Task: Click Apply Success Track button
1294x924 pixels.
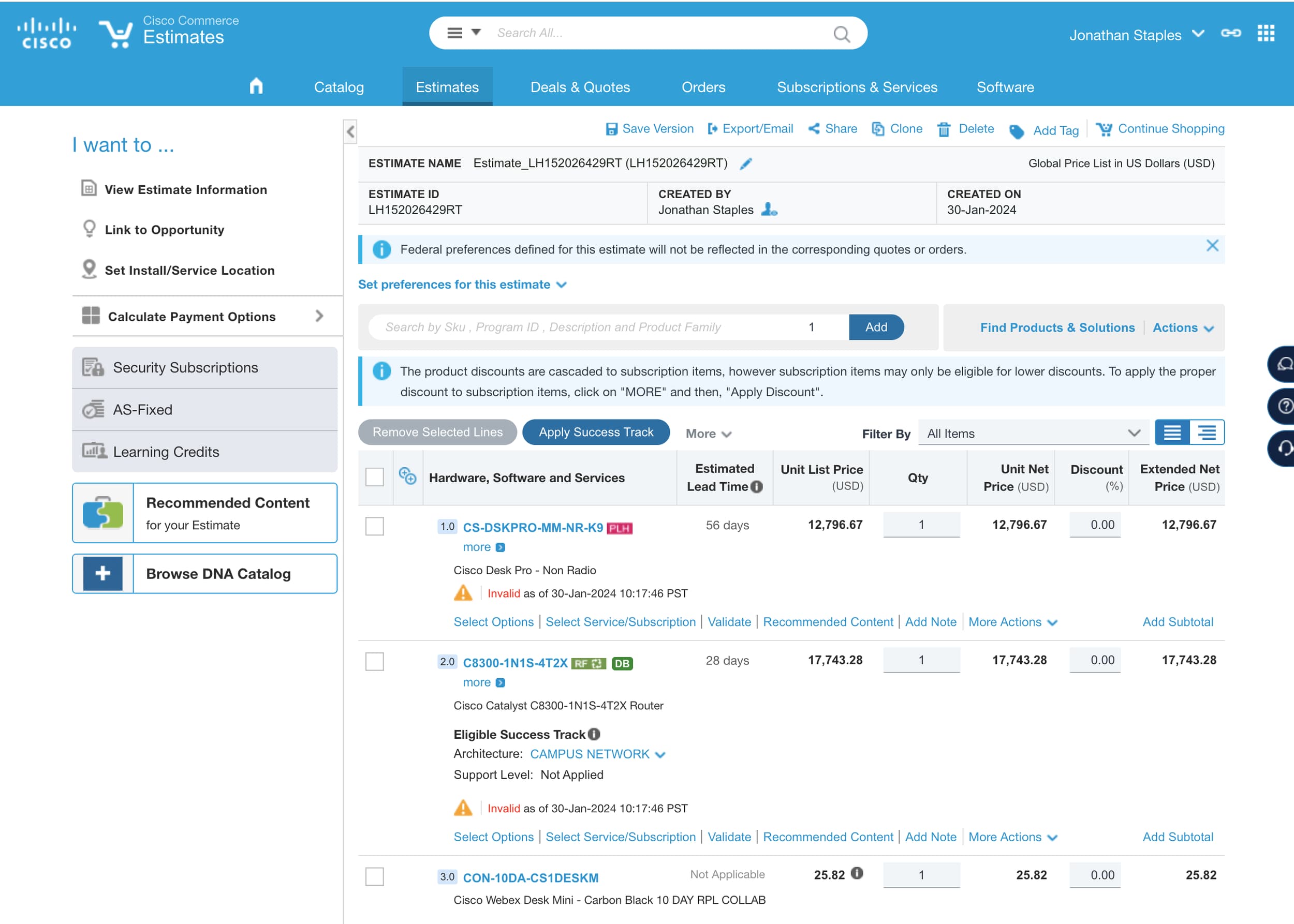Action: (x=596, y=433)
